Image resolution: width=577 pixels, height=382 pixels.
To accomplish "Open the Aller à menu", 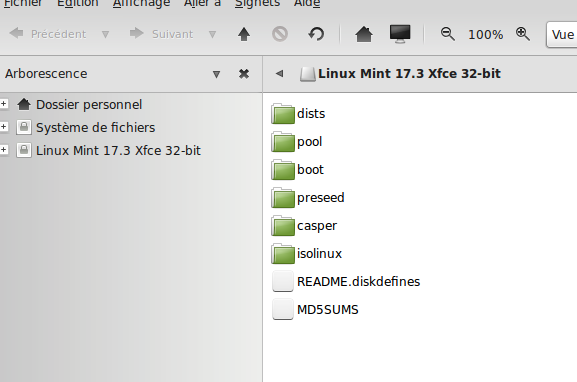I will (202, 4).
